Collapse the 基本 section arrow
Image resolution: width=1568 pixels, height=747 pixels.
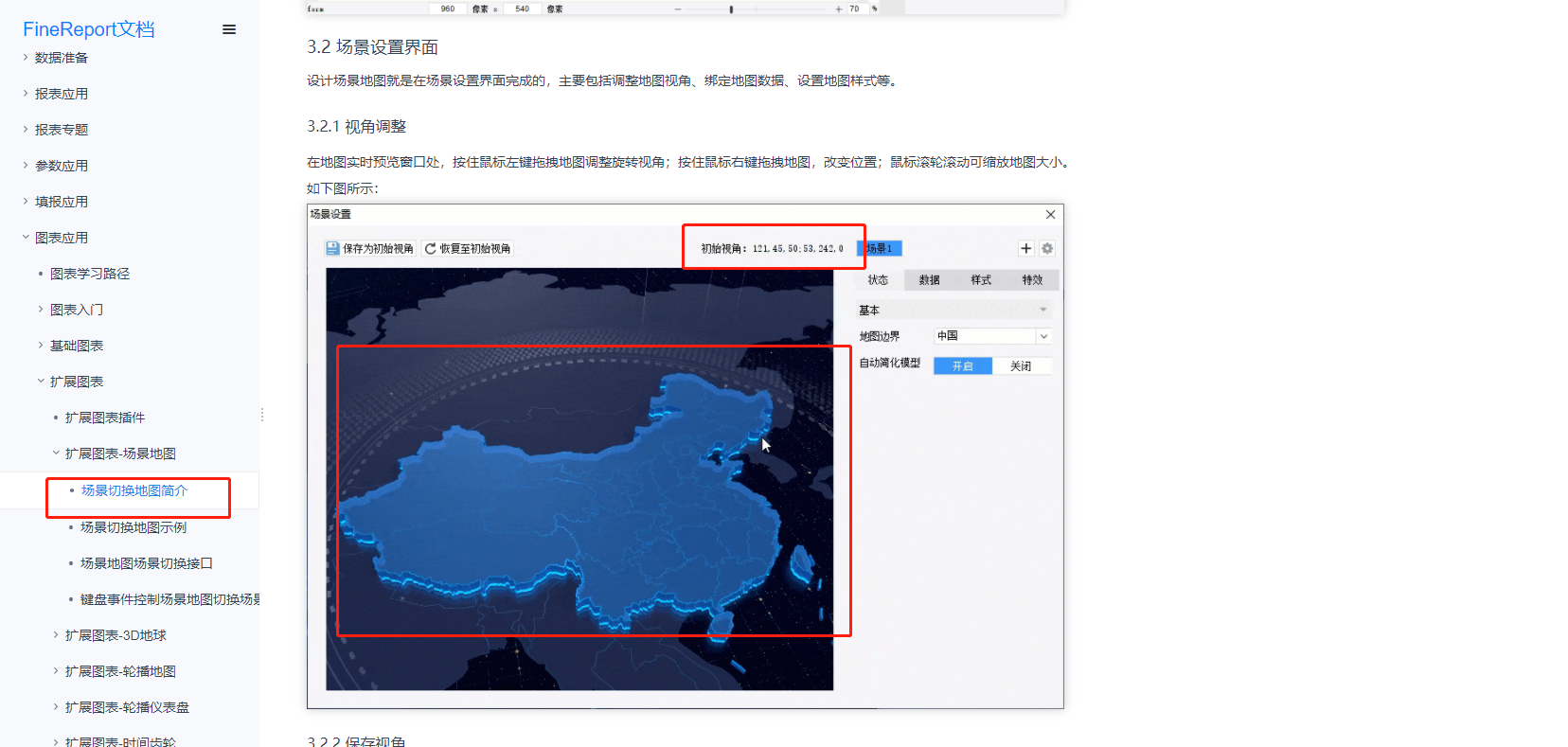coord(1043,310)
